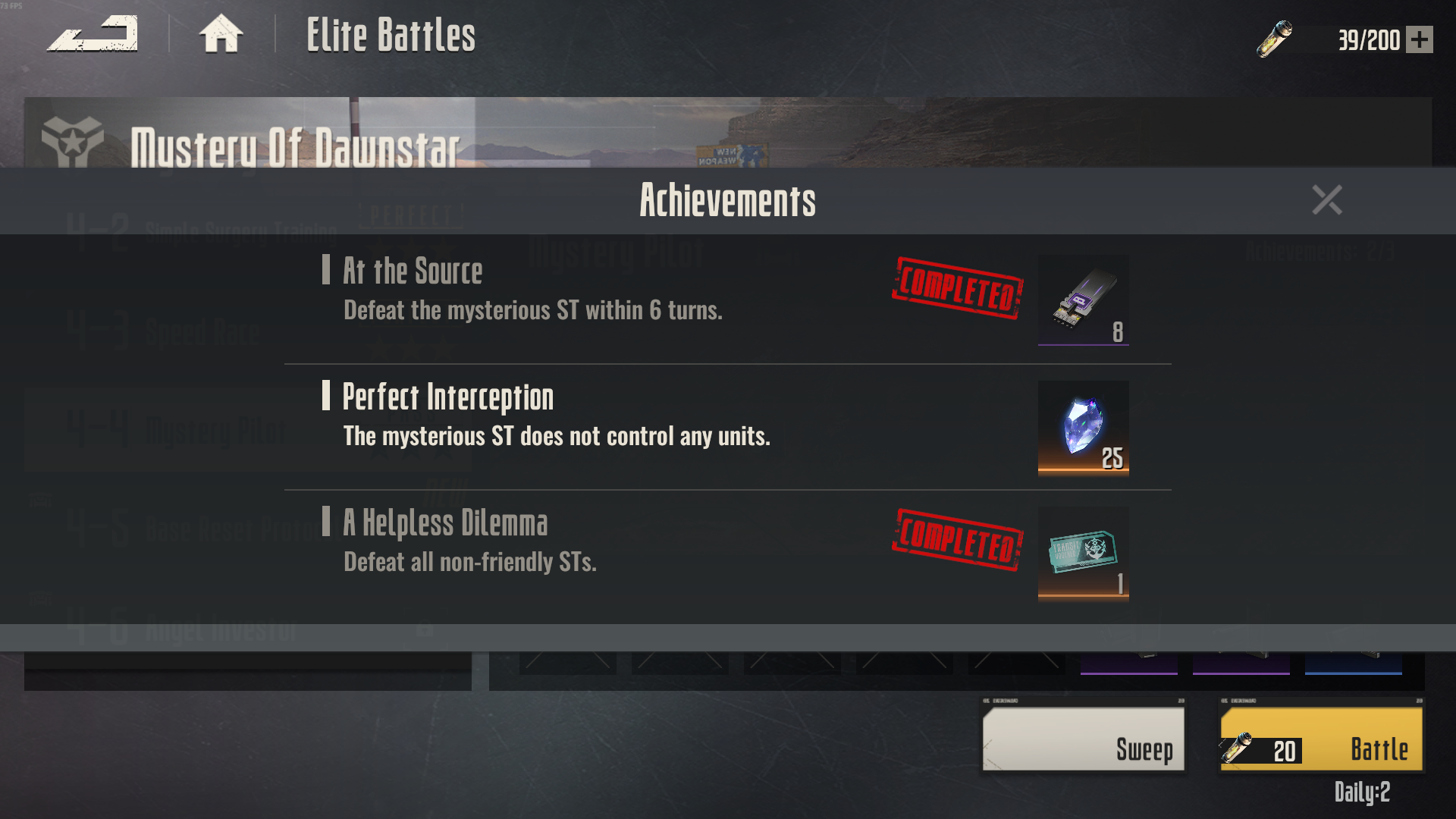Select the Mystery Of Dawnstar chapter banner
This screenshot has height=819, width=1456.
coord(728,133)
